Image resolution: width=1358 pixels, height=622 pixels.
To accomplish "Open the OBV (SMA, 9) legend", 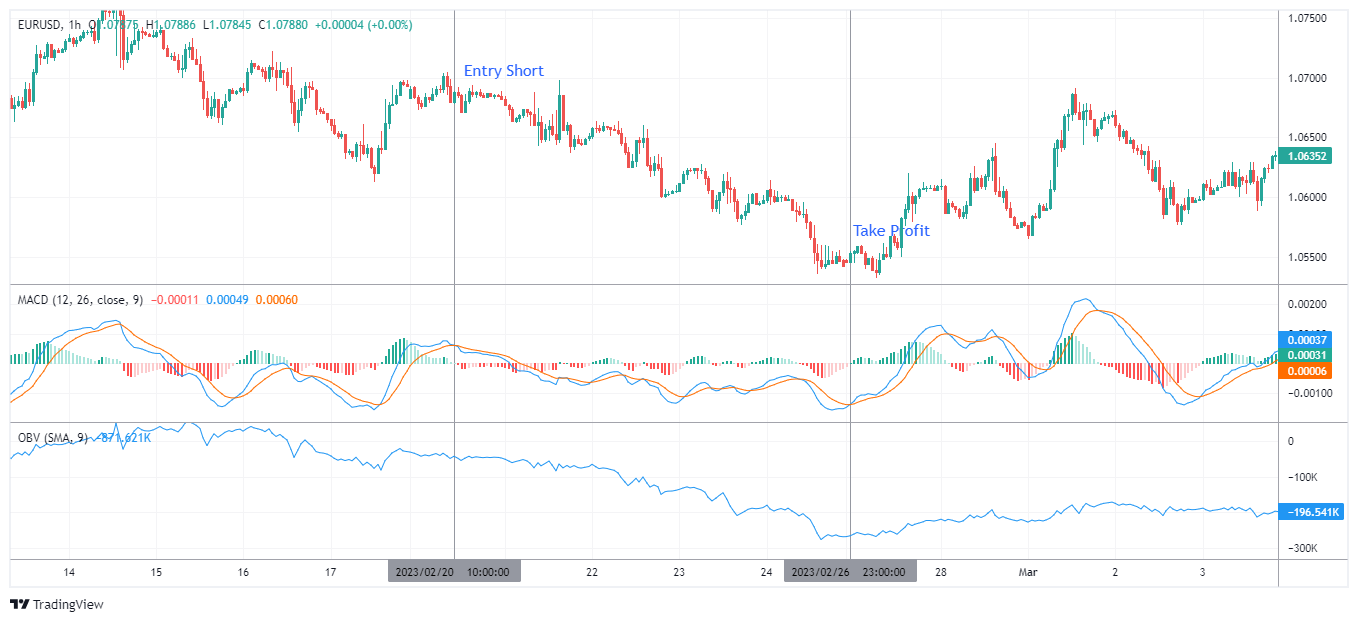I will (52, 437).
